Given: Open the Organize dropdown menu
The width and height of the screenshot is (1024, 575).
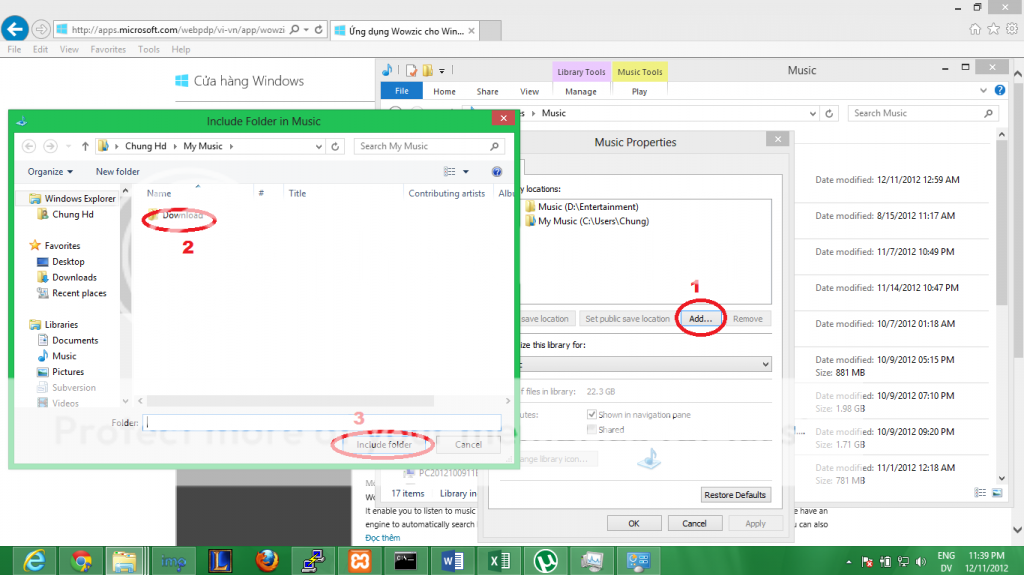Looking at the screenshot, I should pos(50,172).
